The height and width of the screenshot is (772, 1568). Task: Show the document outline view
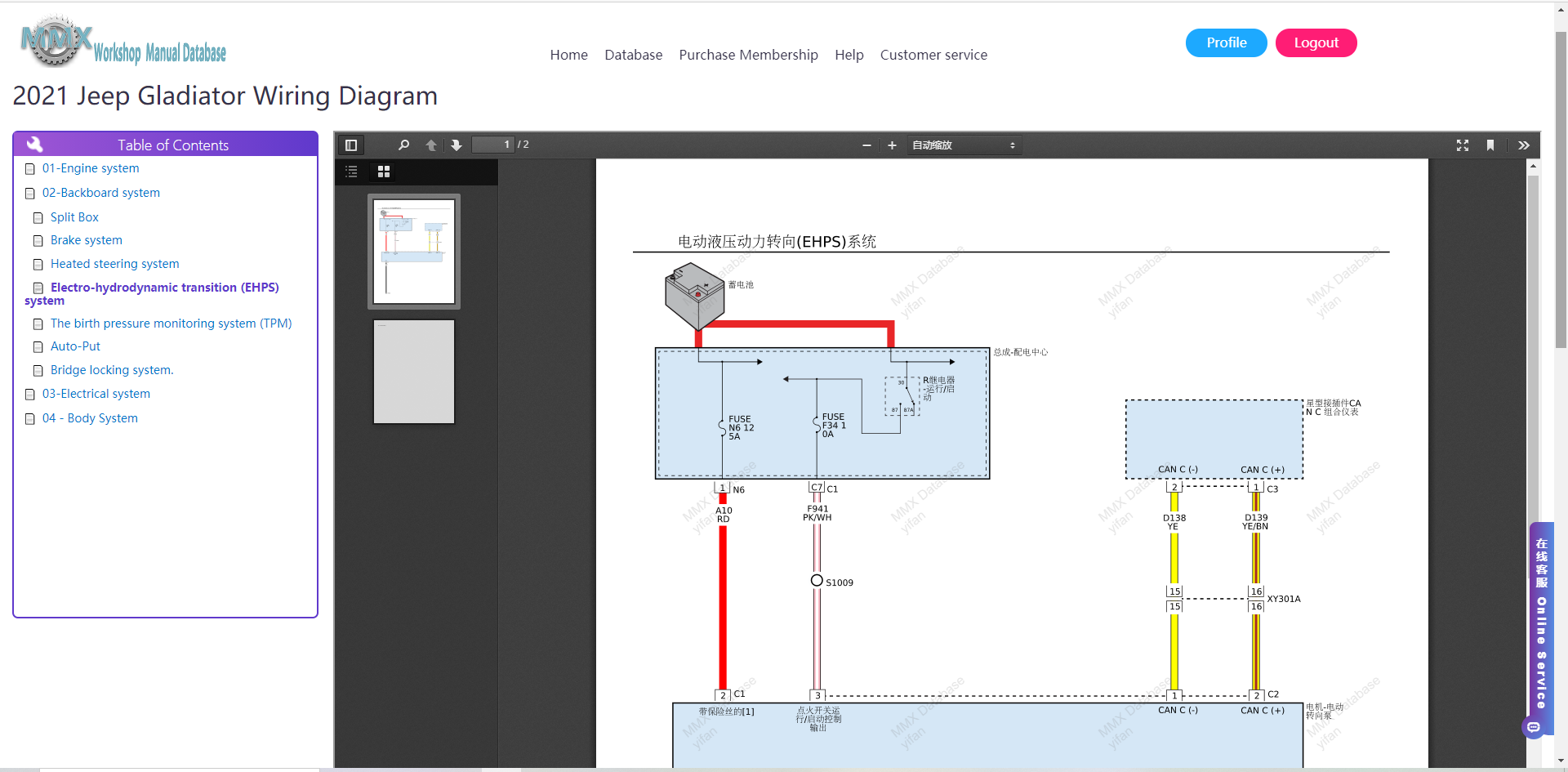point(352,172)
